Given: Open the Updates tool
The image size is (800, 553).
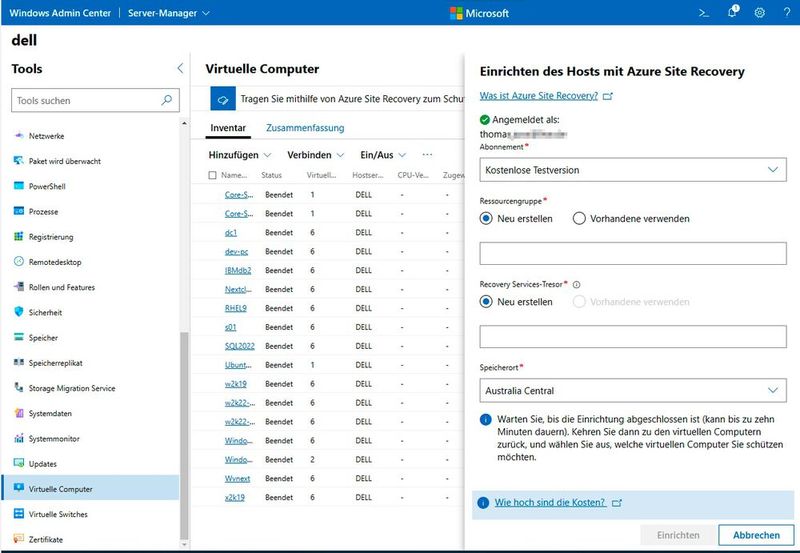Looking at the screenshot, I should pos(43,464).
